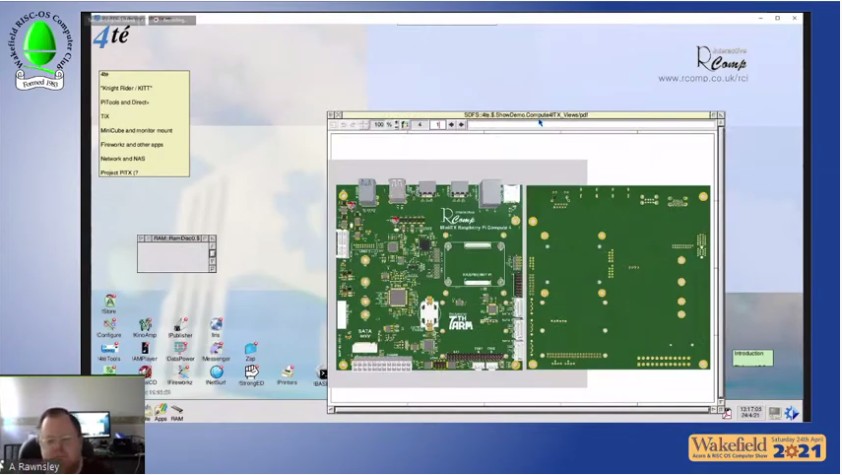842x475 pixels.
Task: Click the icon bar clock showing 13:17
Action: click(750, 412)
